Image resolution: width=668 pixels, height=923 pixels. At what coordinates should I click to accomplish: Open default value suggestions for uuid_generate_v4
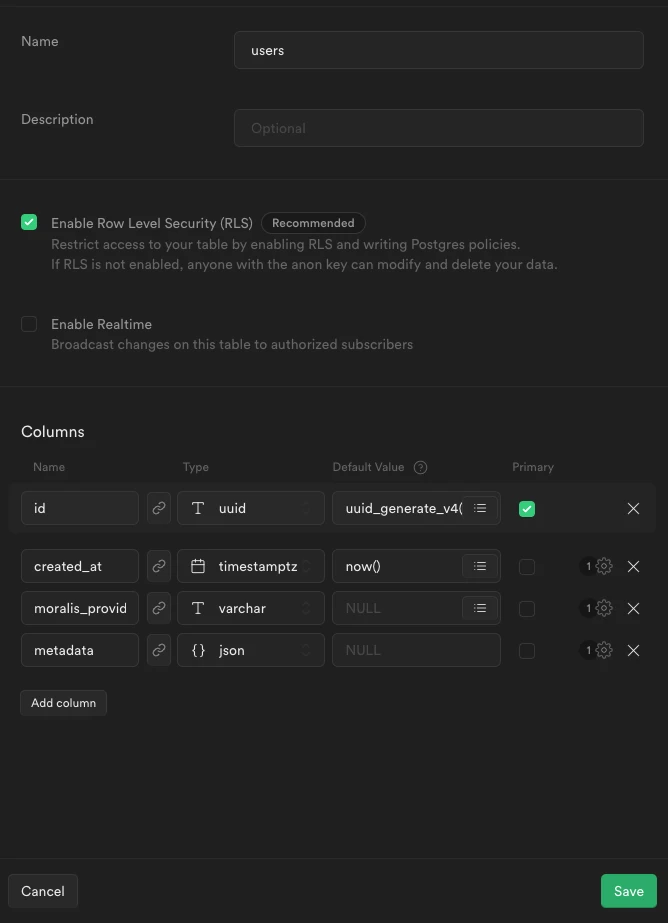[479, 508]
